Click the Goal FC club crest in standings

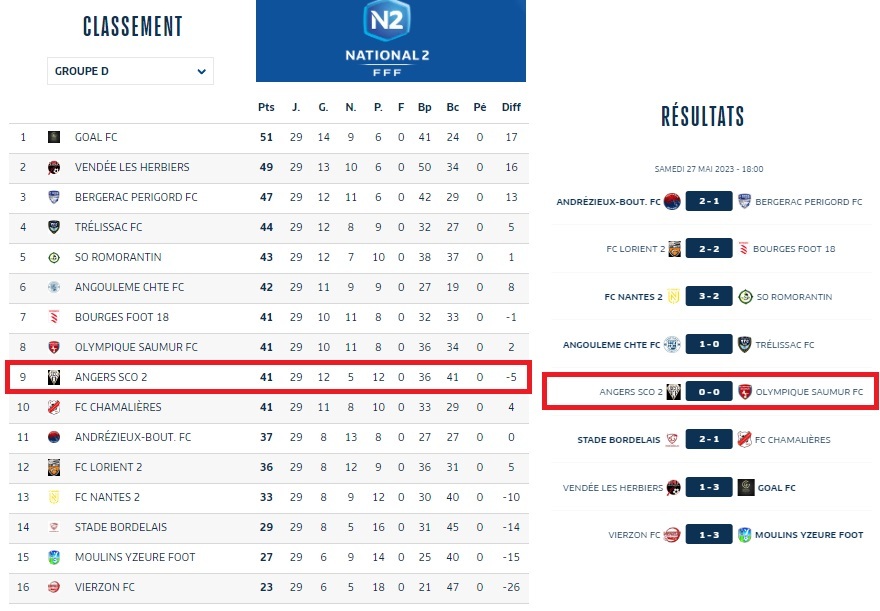(54, 137)
